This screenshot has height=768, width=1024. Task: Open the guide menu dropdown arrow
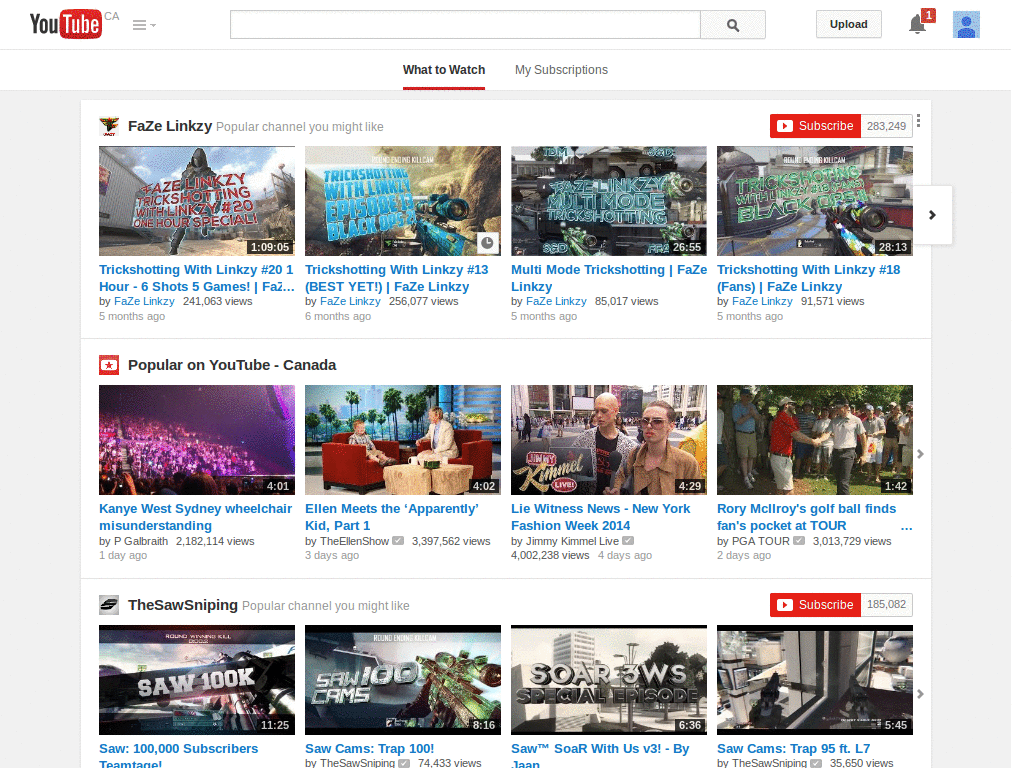click(x=140, y=24)
